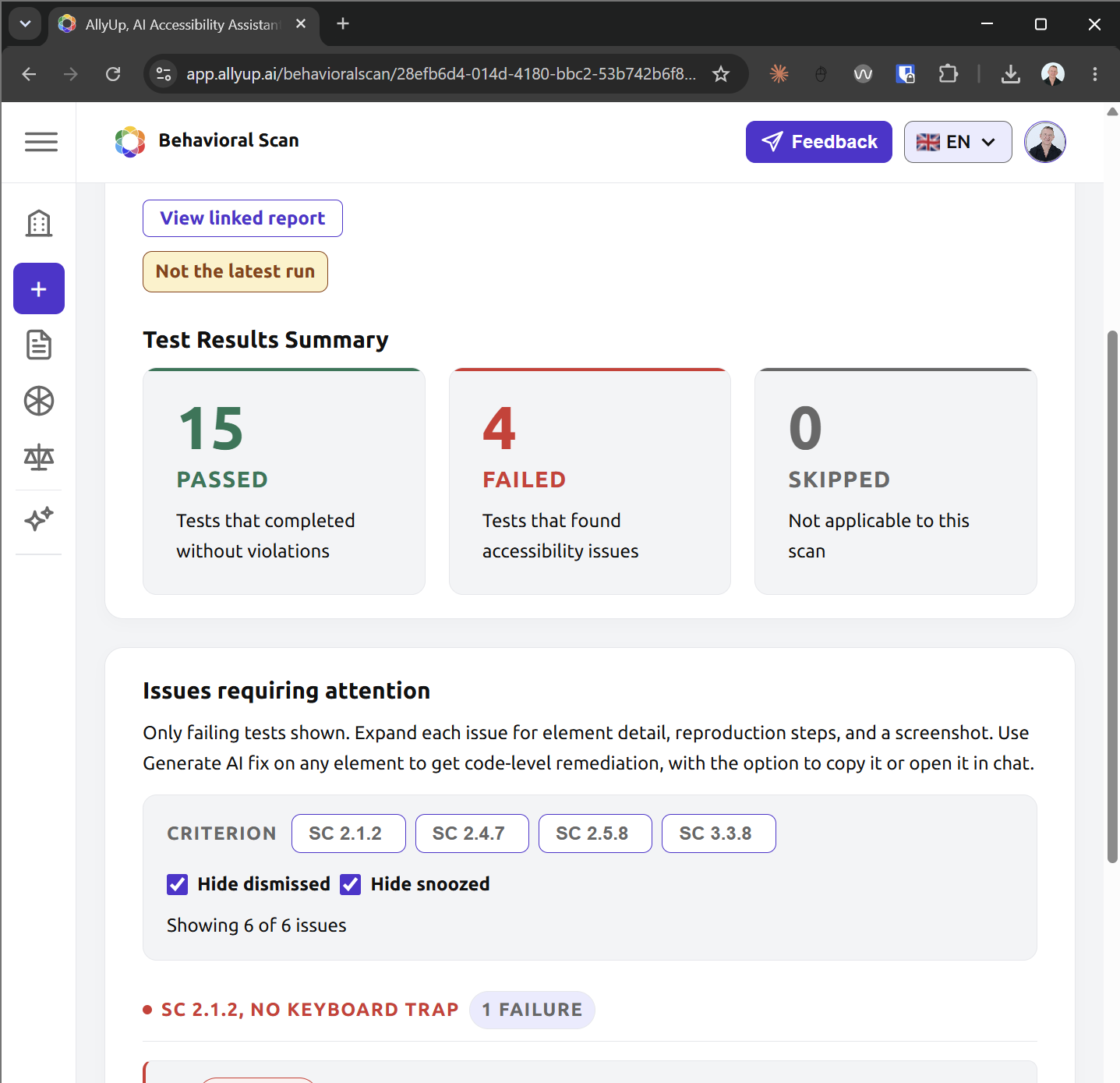Open the hamburger navigation menu
The width and height of the screenshot is (1120, 1083).
(41, 142)
